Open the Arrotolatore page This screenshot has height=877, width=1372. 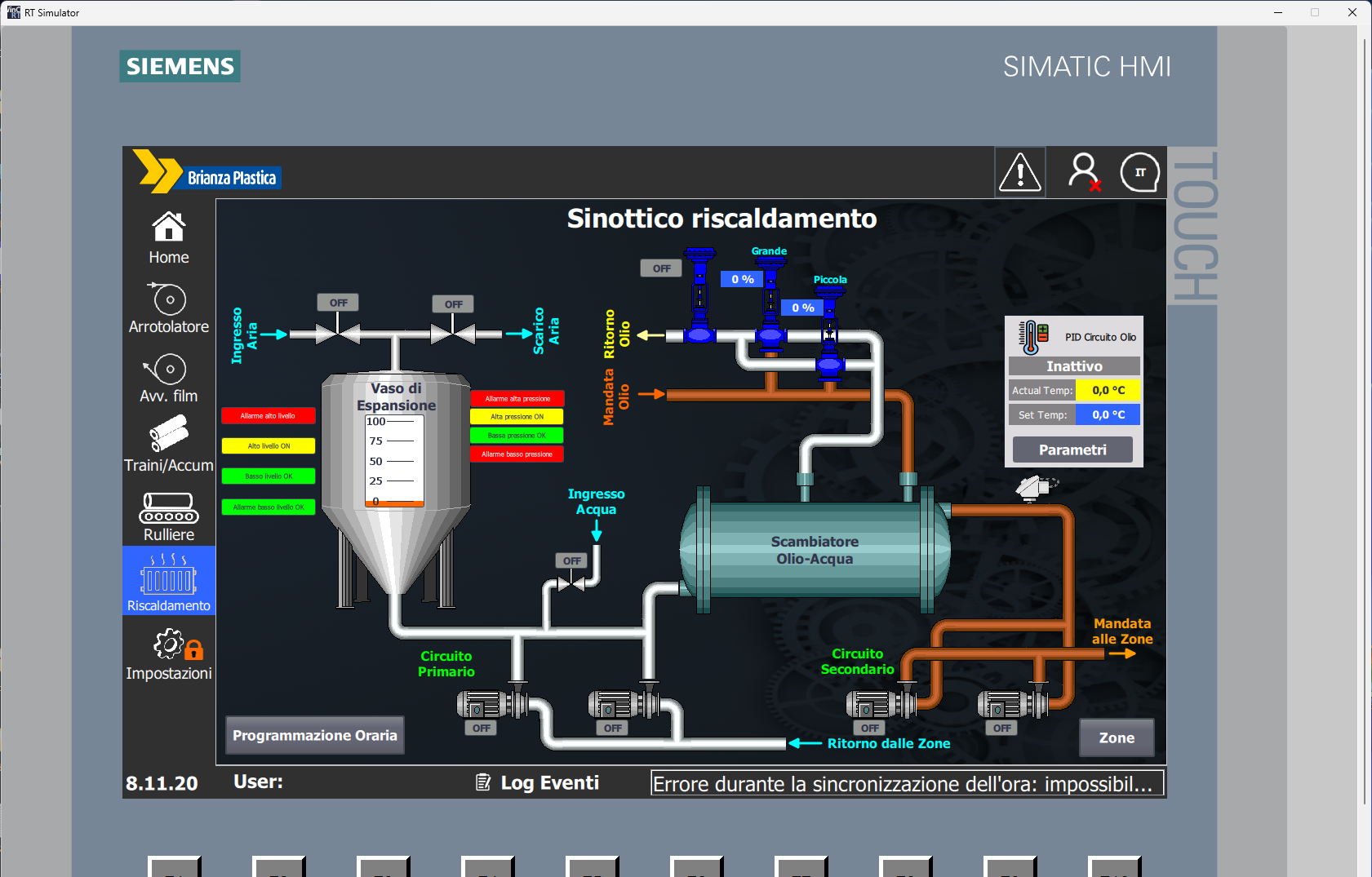169,308
